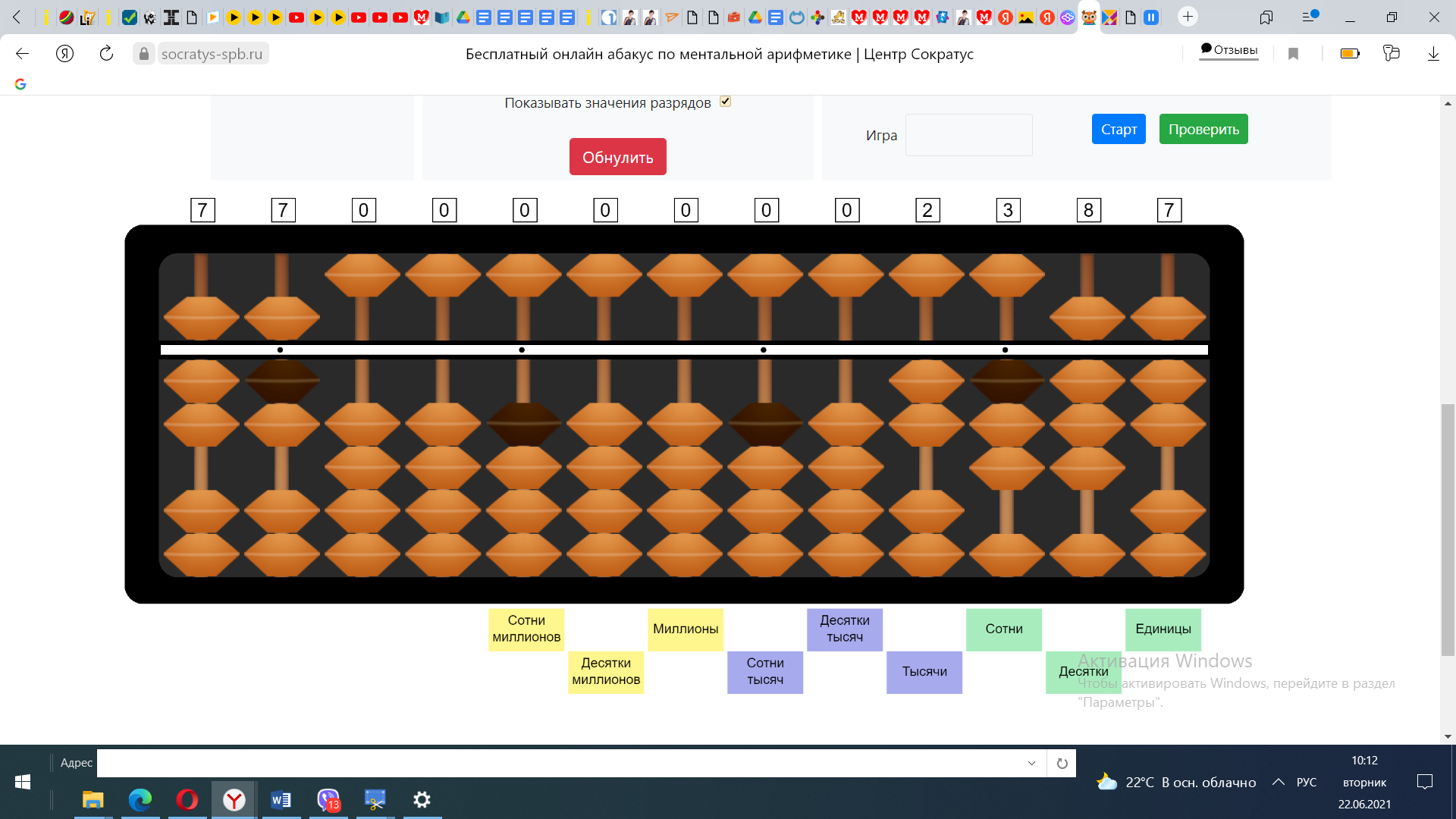Open Viber from the taskbar
This screenshot has height=819, width=1456.
[328, 799]
